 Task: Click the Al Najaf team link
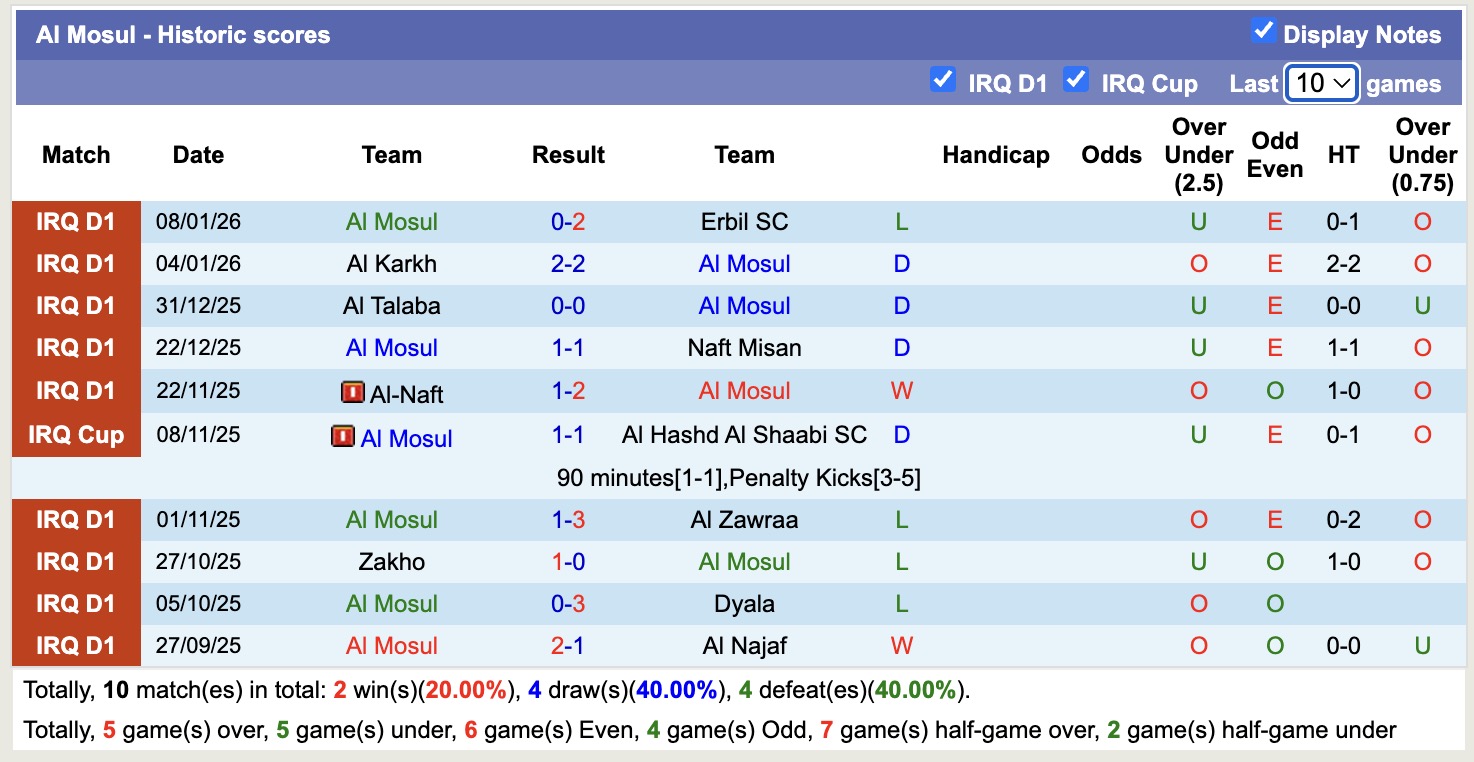tap(744, 645)
